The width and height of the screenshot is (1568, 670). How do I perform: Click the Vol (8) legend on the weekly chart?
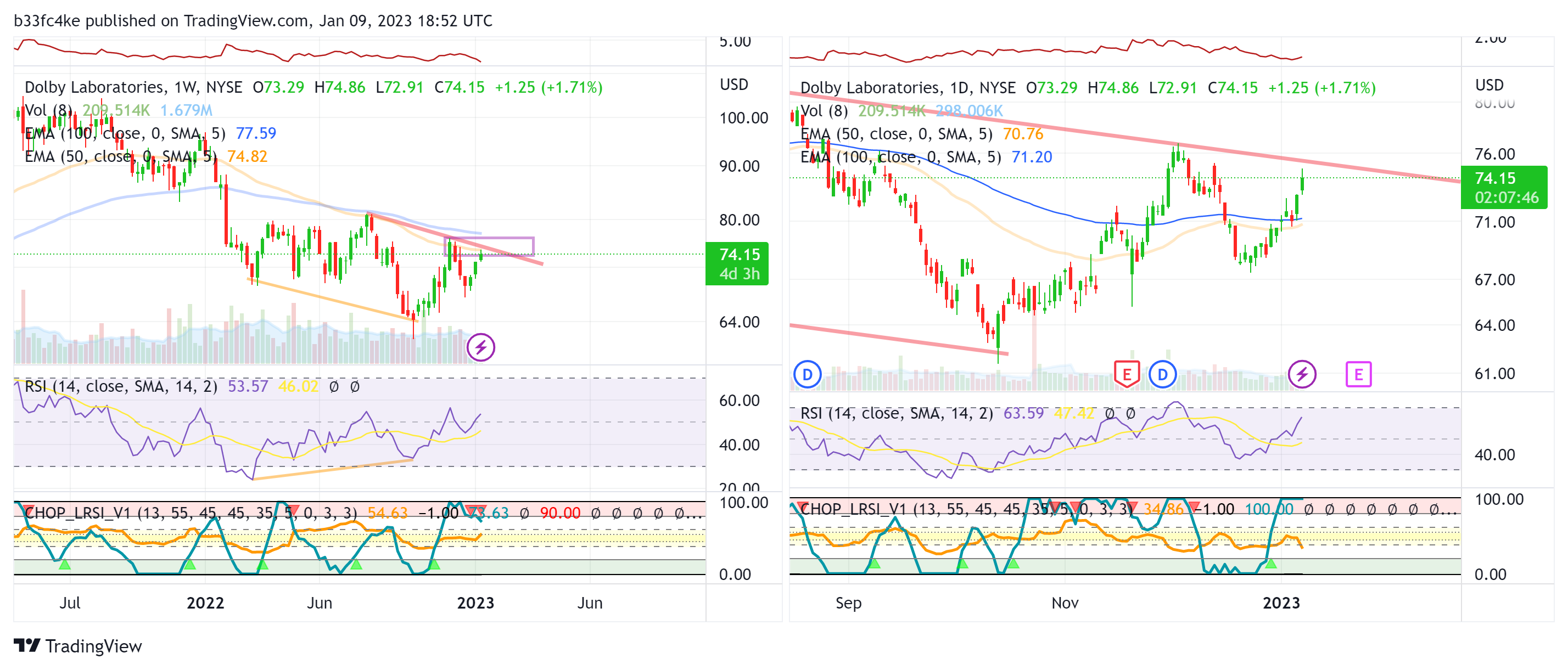119,110
